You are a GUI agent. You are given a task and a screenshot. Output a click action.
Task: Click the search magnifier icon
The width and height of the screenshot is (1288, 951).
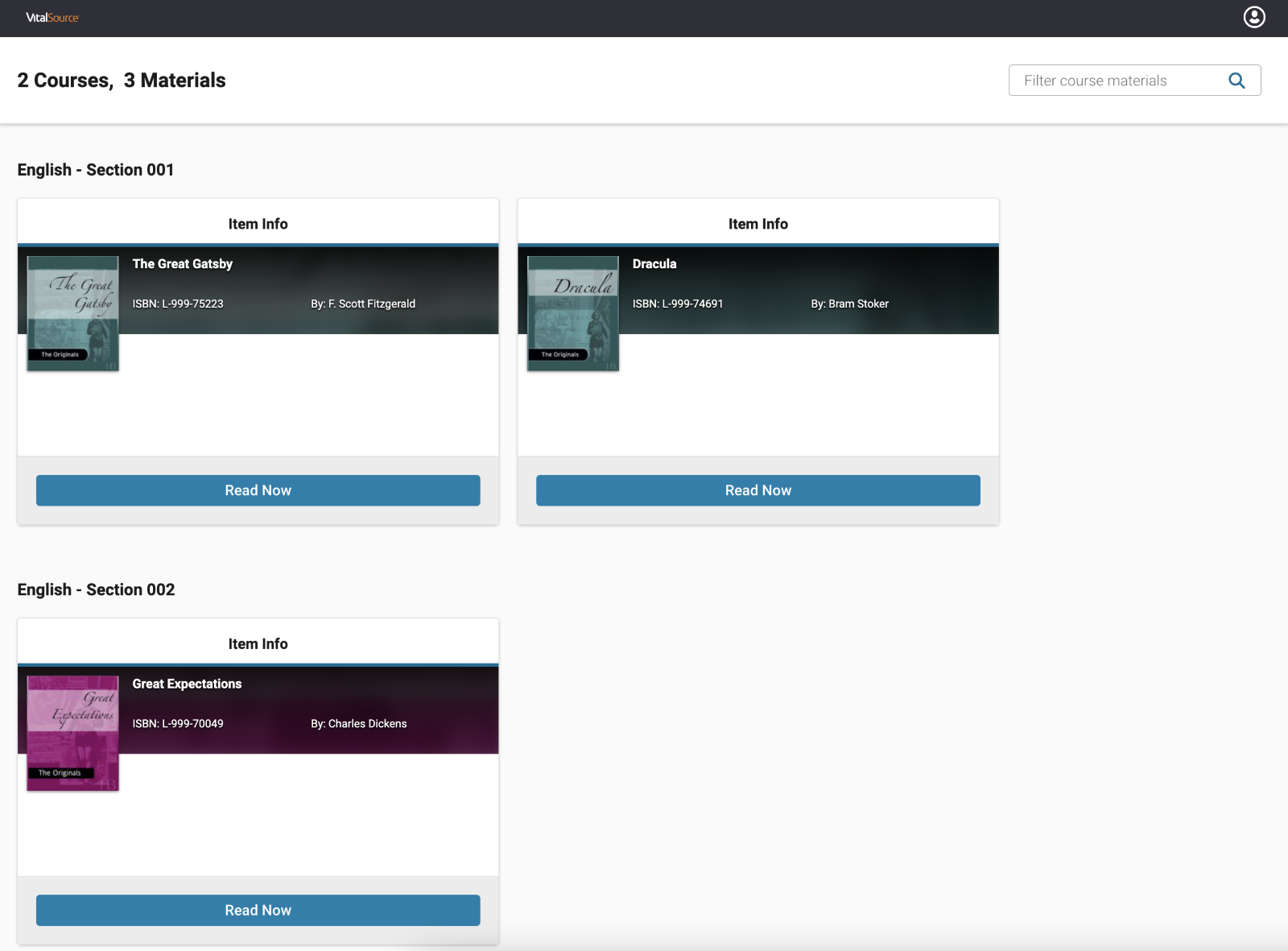(1236, 81)
